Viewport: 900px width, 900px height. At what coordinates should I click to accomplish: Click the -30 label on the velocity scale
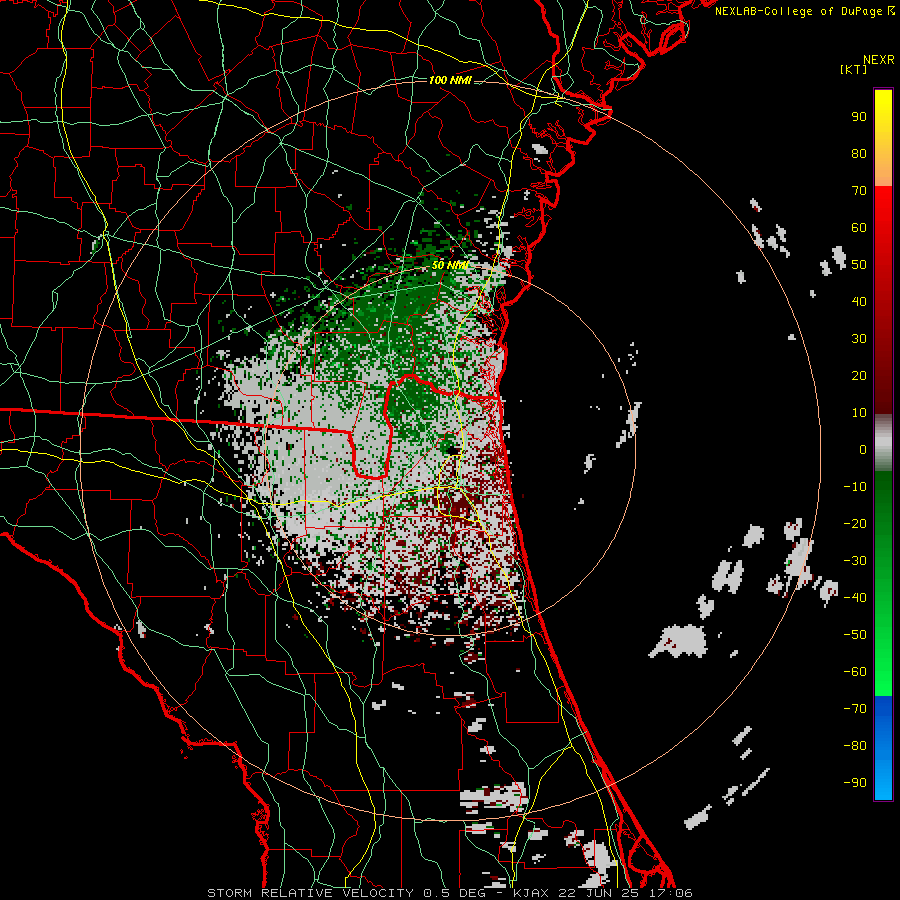click(x=855, y=561)
